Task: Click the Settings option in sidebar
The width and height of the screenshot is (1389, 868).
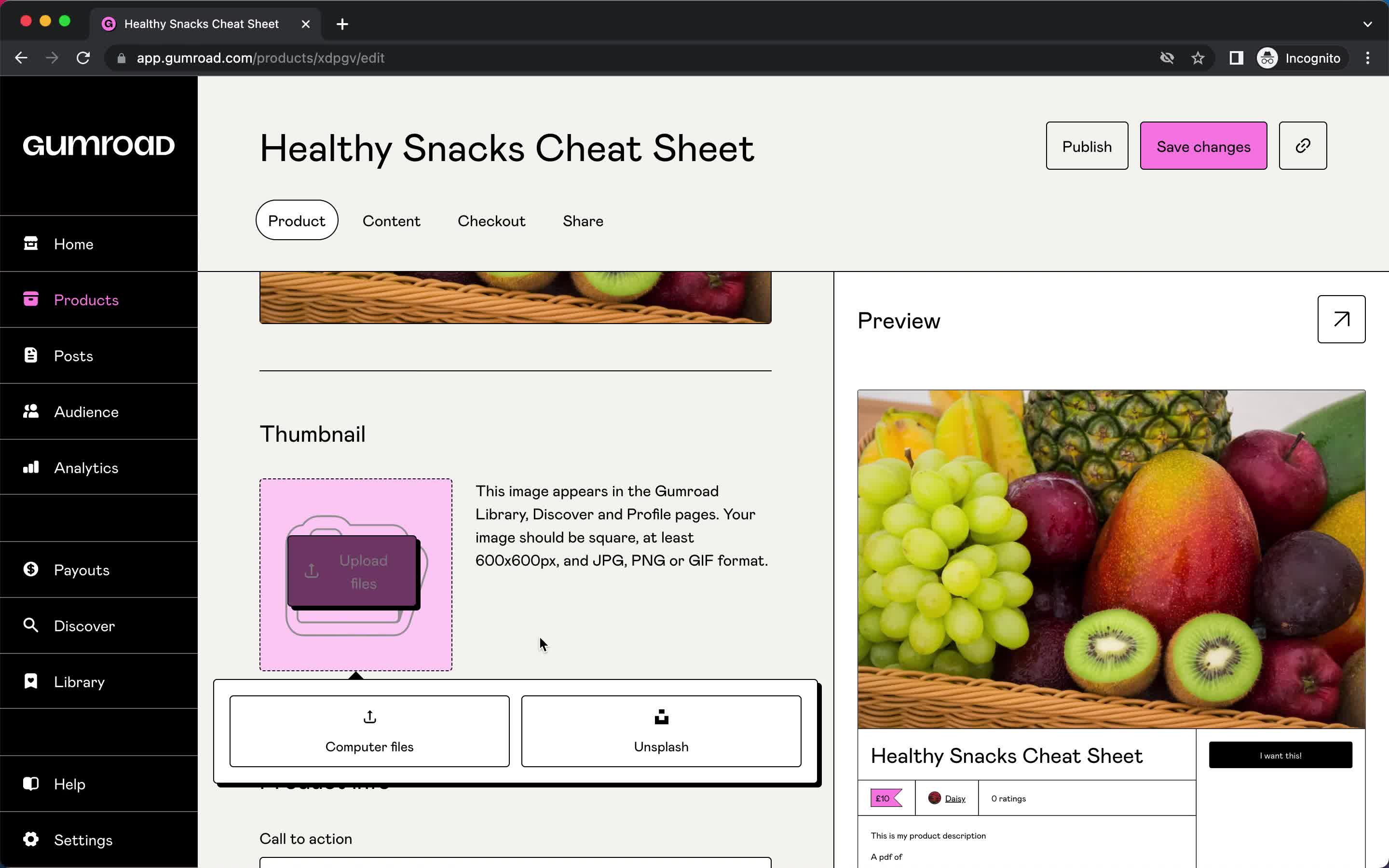Action: pyautogui.click(x=83, y=840)
